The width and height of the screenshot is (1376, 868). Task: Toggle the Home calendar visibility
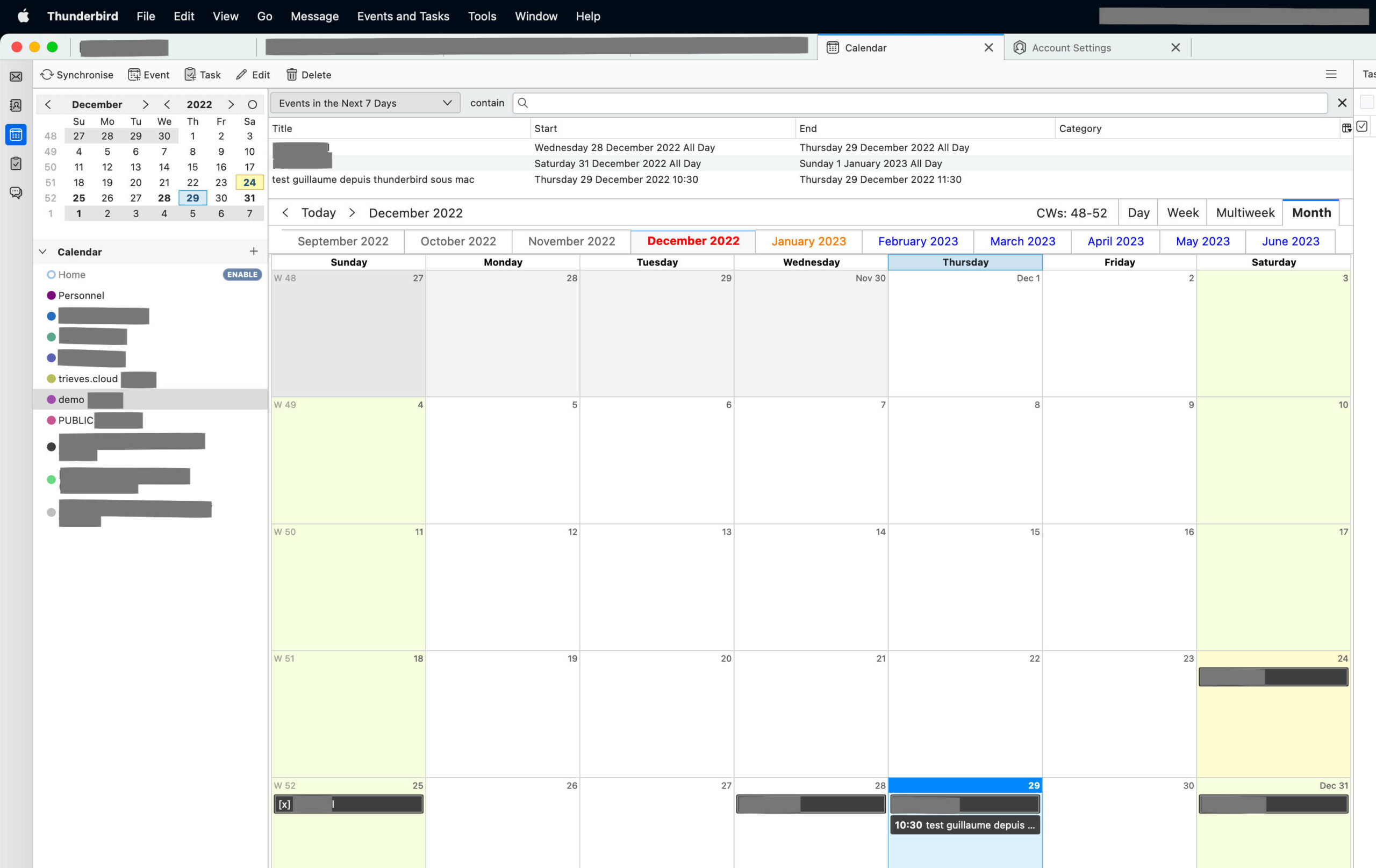51,275
